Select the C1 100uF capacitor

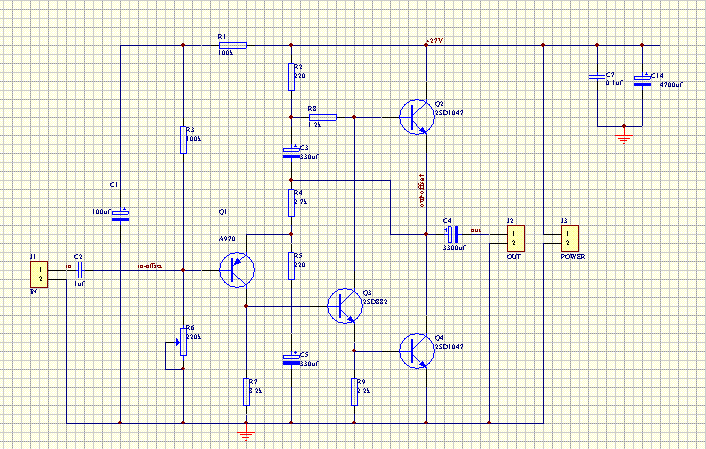(x=120, y=215)
